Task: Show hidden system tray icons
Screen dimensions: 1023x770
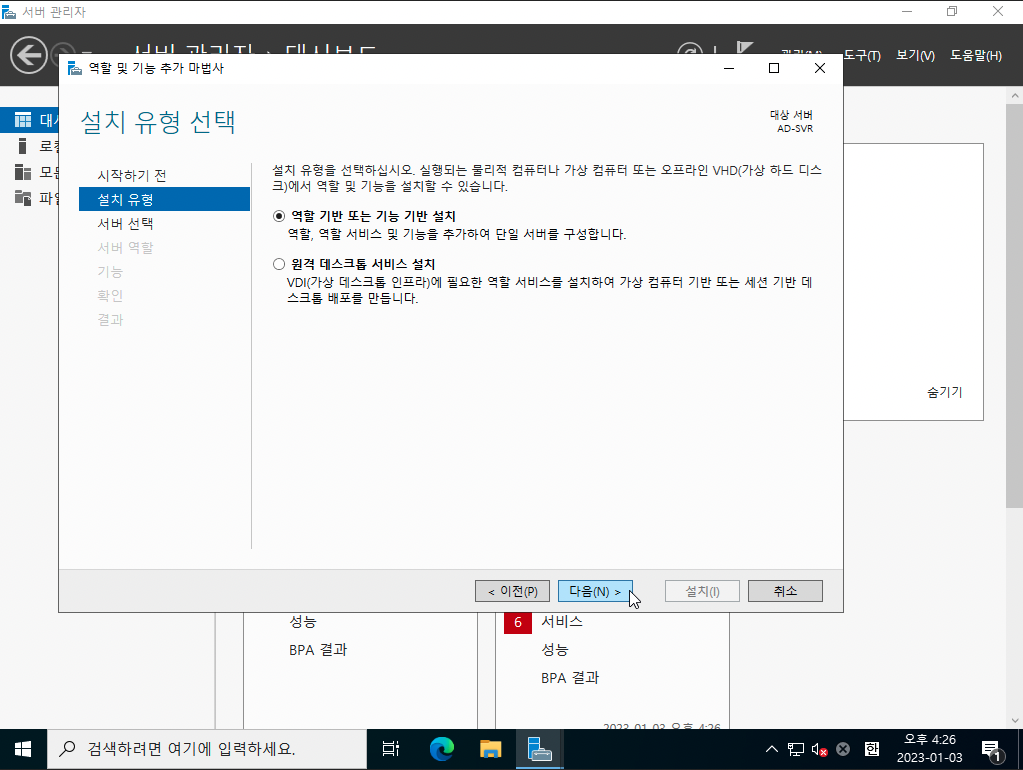Action: pos(772,749)
